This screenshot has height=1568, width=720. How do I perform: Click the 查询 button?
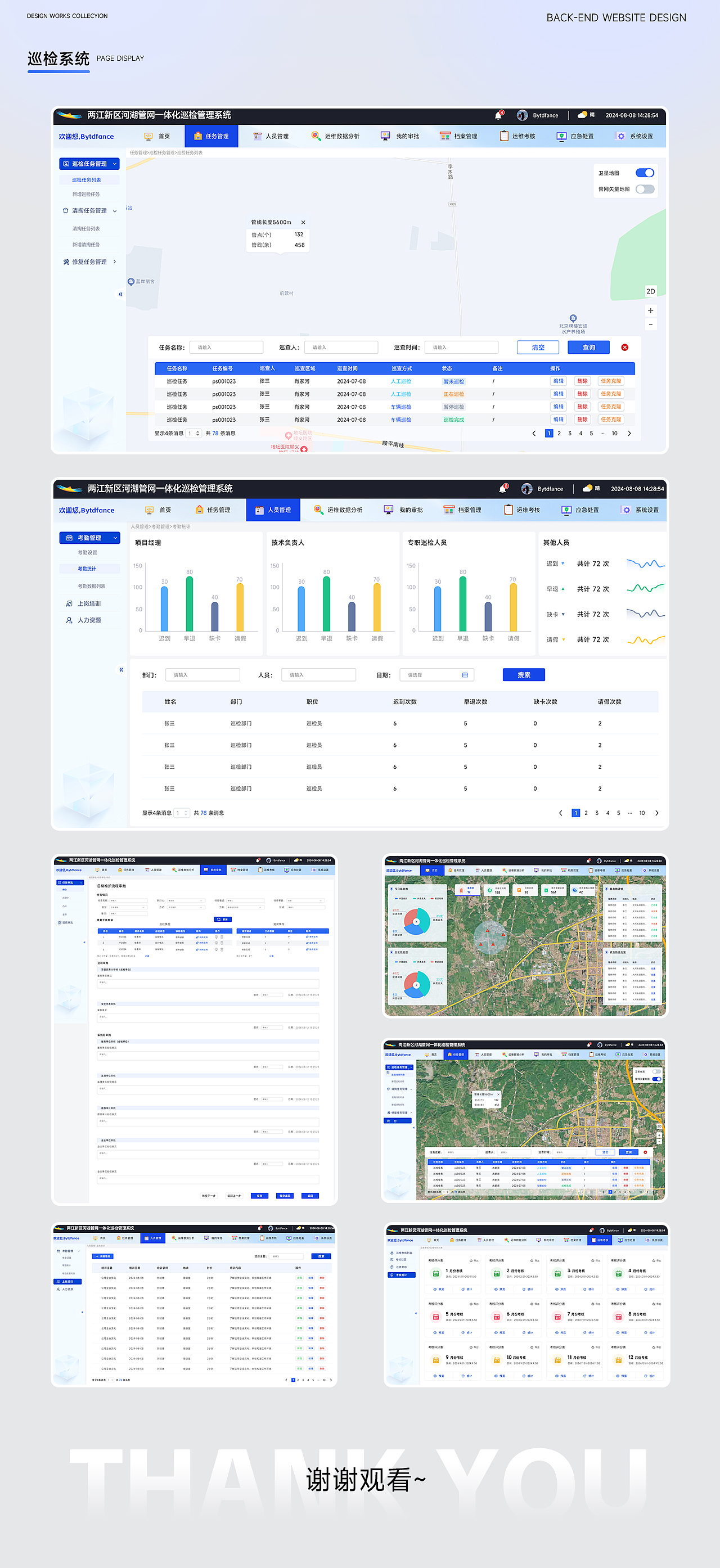tap(588, 348)
